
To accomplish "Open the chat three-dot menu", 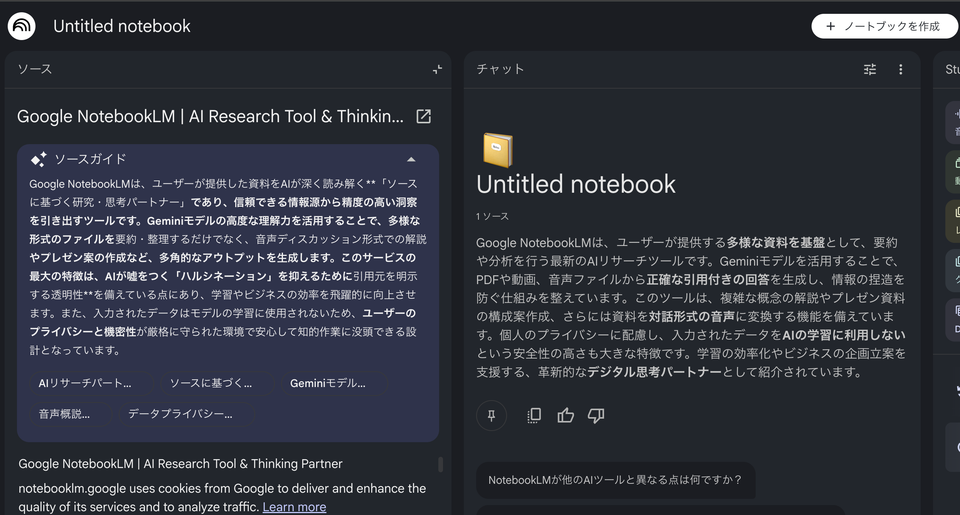I will 901,69.
